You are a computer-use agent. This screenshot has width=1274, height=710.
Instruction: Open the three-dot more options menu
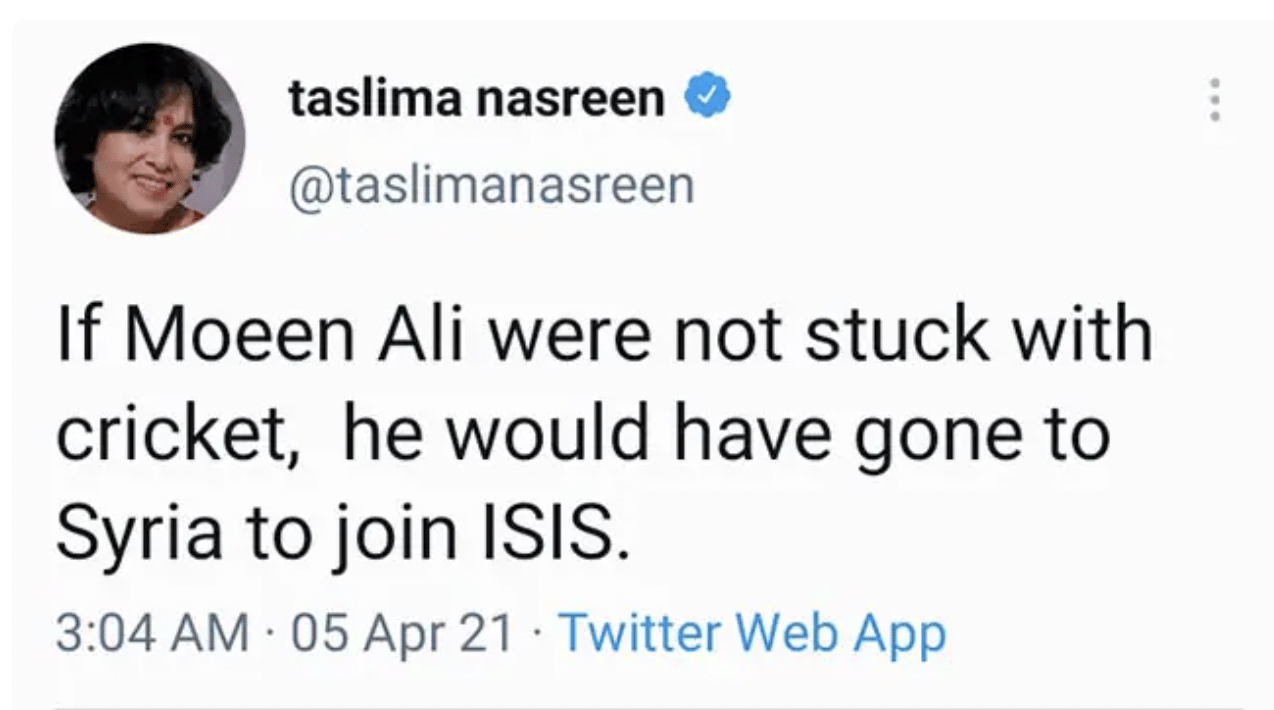pyautogui.click(x=1214, y=100)
